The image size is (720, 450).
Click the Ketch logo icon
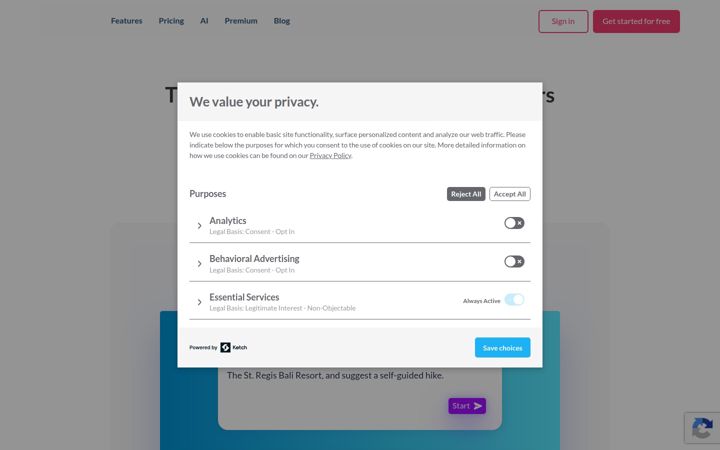point(225,348)
